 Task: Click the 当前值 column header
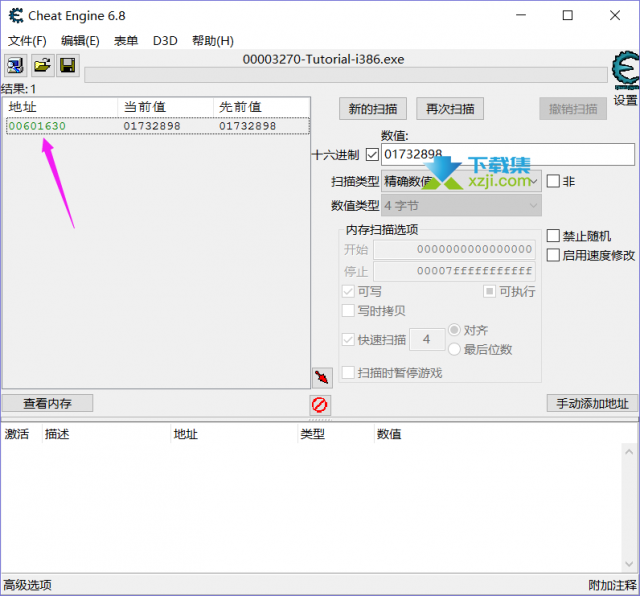165,107
